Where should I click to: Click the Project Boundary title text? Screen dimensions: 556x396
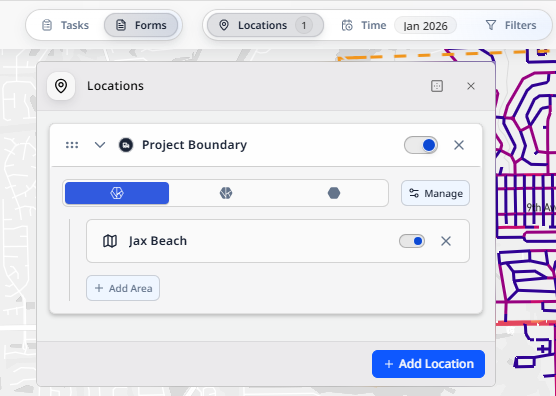pyautogui.click(x=194, y=145)
